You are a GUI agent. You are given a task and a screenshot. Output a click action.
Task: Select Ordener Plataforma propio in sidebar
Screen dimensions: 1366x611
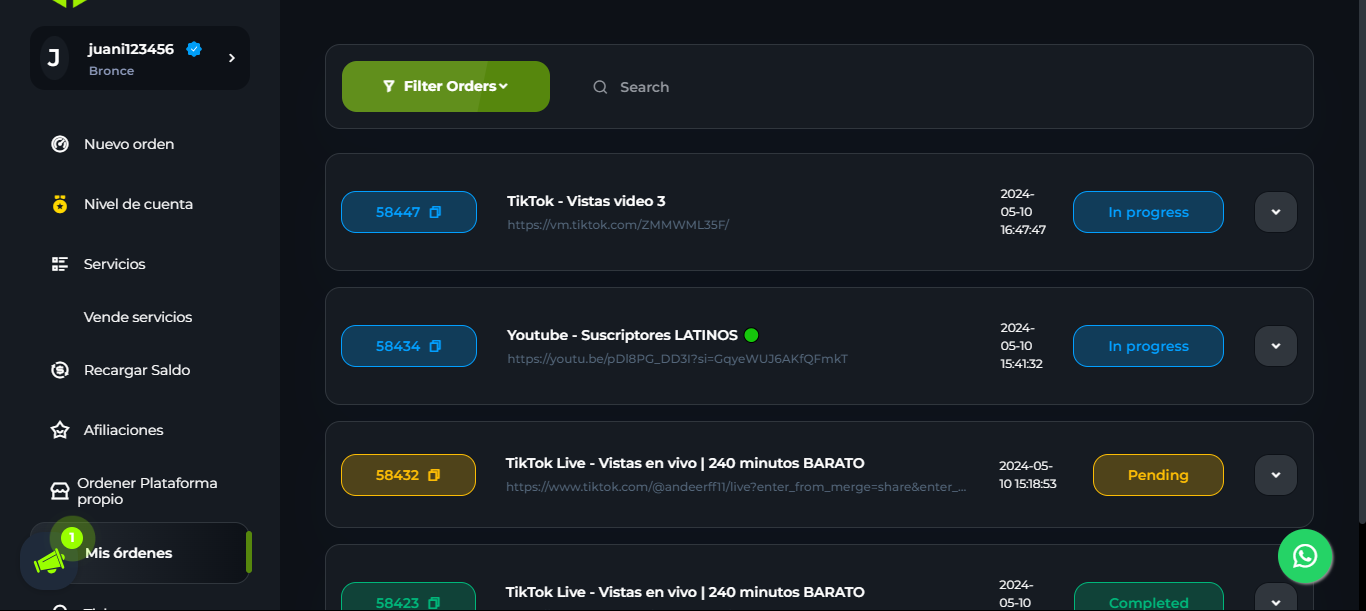click(146, 491)
